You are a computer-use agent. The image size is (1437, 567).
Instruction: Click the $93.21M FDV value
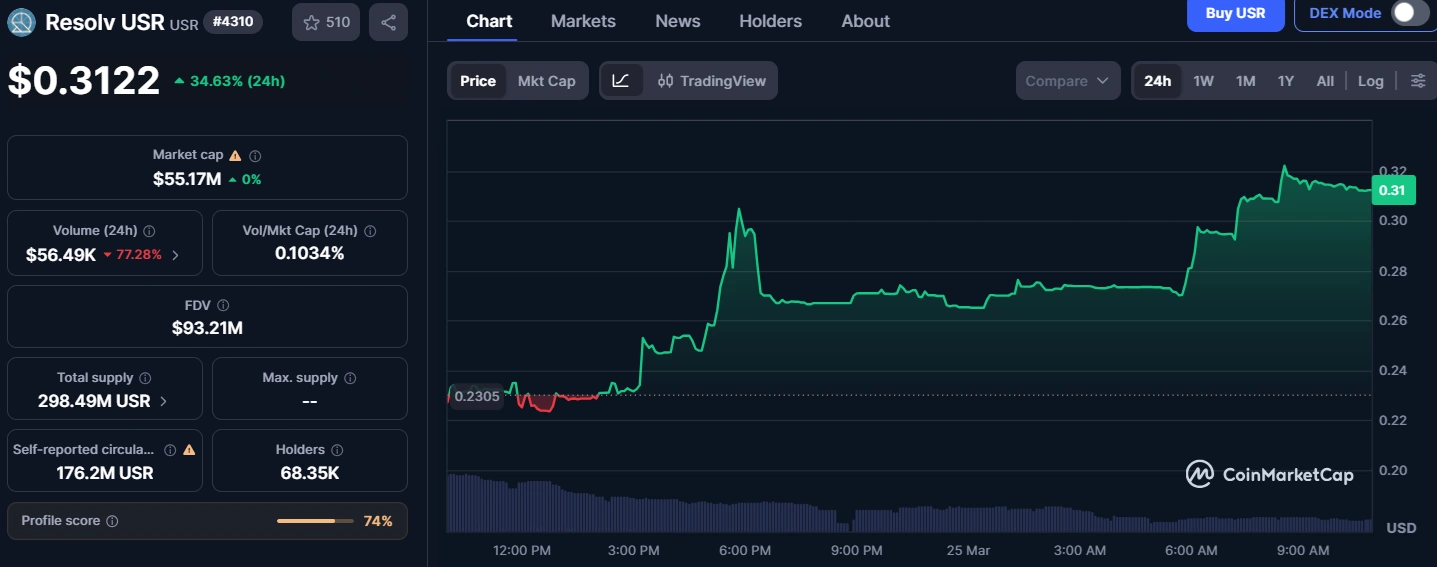click(207, 328)
